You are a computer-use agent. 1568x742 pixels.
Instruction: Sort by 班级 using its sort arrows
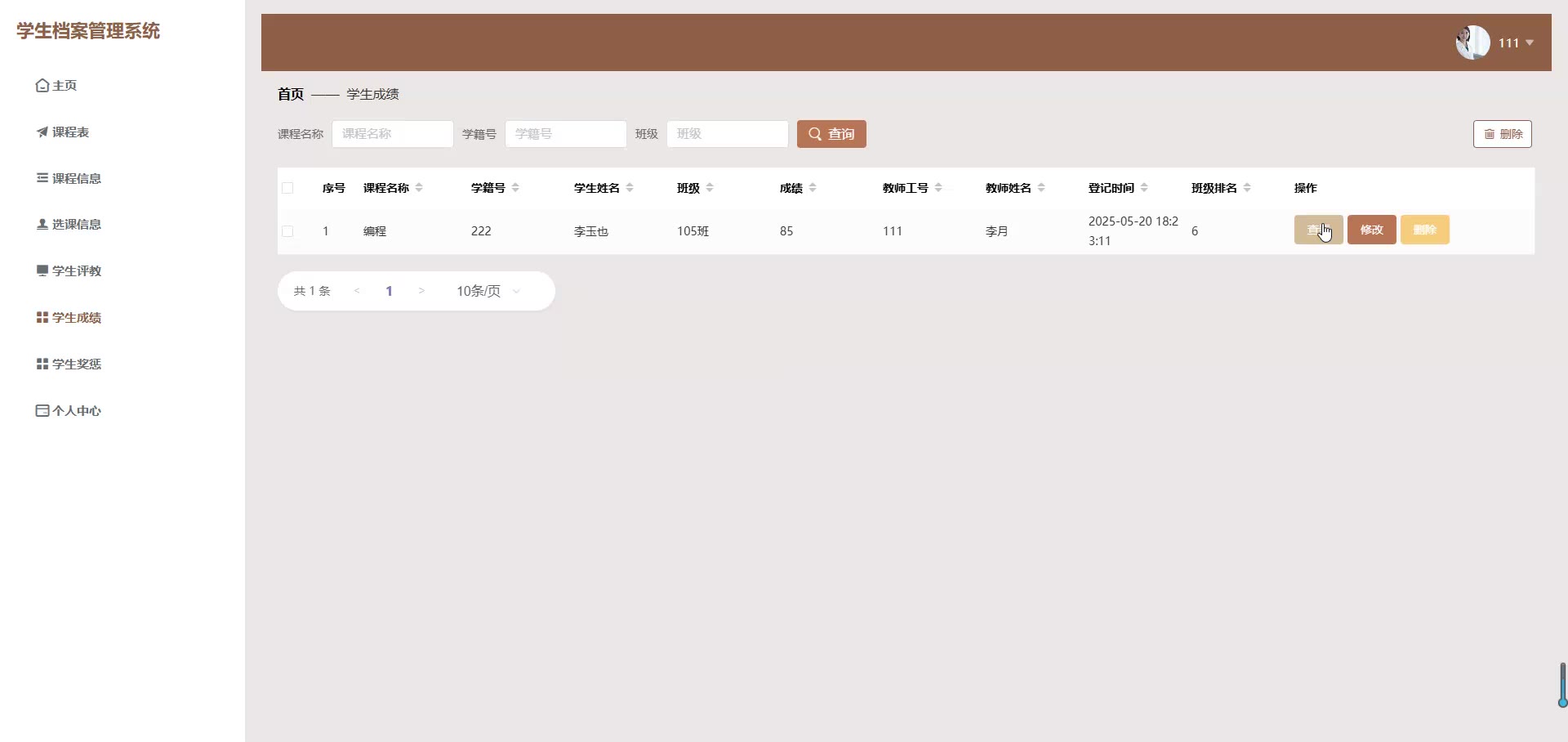point(710,188)
